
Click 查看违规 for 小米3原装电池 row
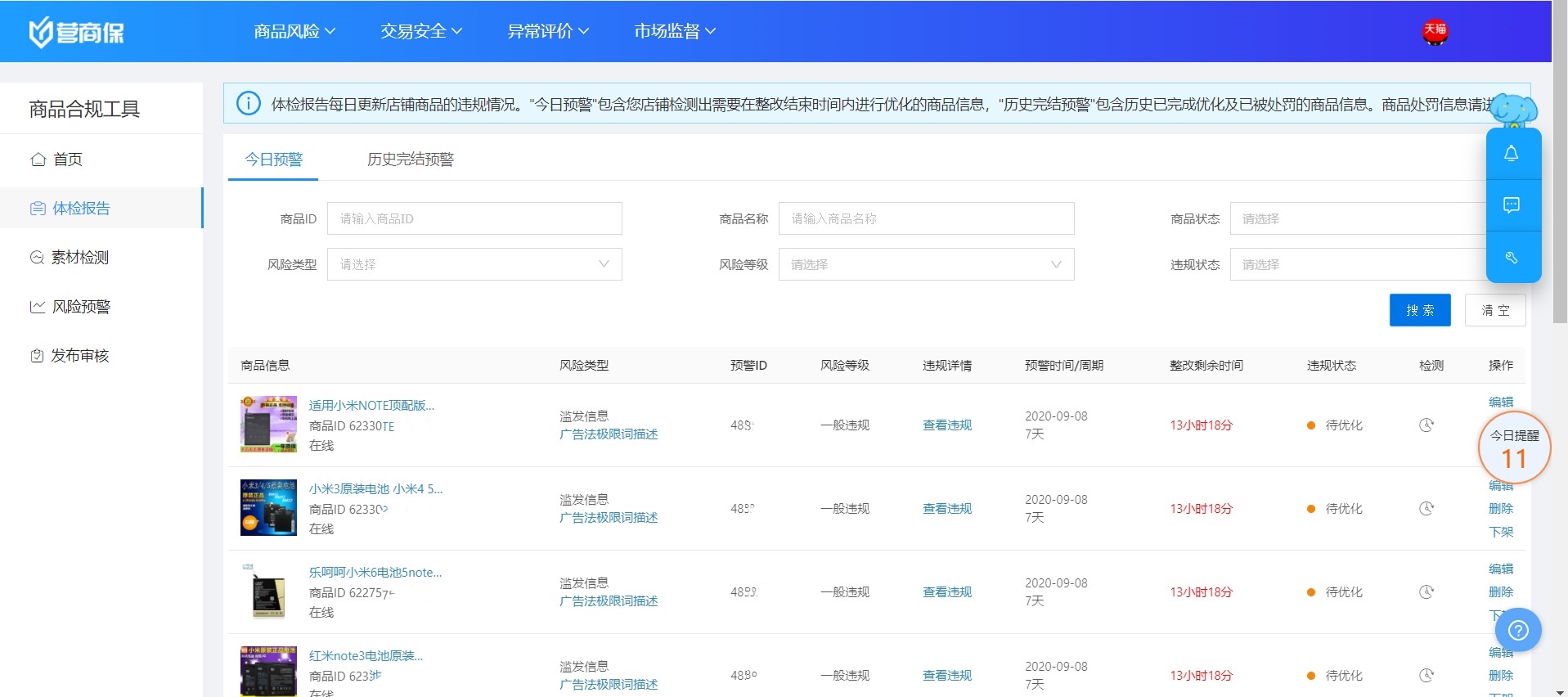947,508
